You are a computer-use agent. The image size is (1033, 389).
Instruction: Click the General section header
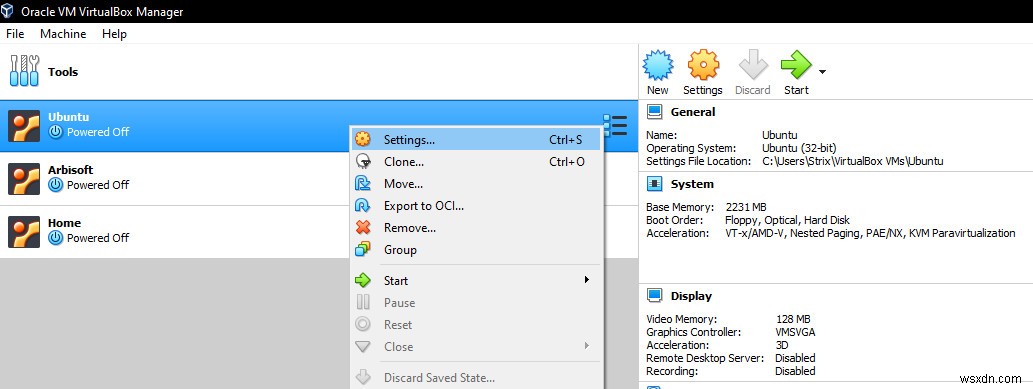coord(693,112)
